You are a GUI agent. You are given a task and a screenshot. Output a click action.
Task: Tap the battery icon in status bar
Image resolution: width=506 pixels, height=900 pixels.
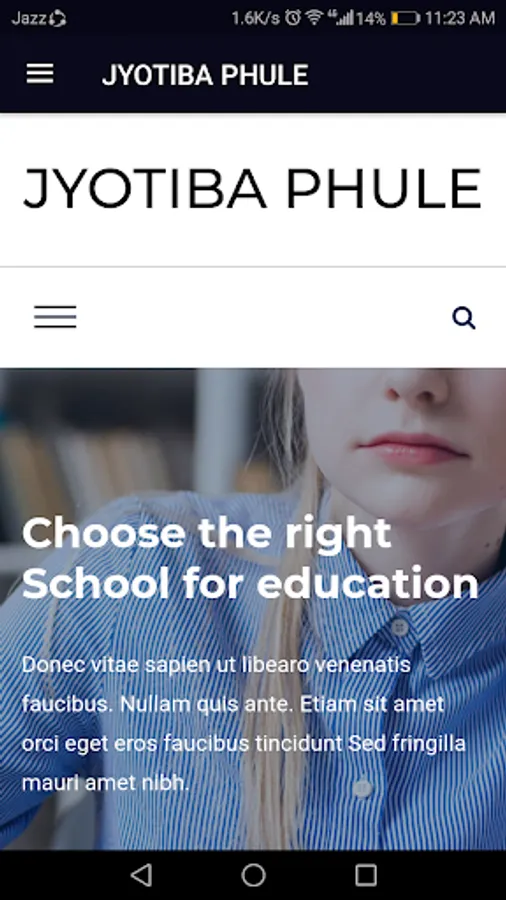click(406, 19)
